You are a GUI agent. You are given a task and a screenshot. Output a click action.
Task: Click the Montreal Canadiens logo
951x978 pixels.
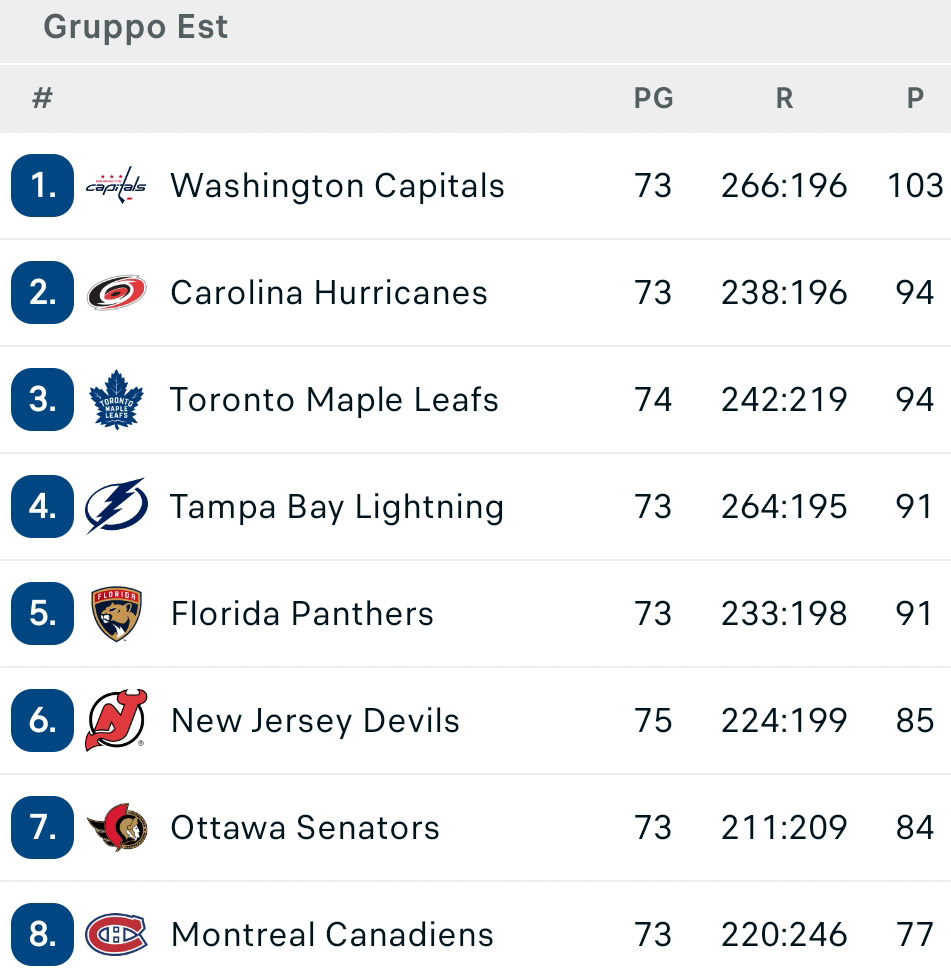point(116,934)
